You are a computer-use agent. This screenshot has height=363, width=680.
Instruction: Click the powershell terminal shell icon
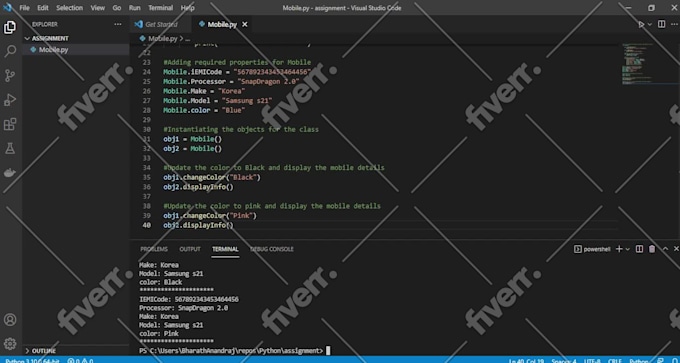click(578, 249)
